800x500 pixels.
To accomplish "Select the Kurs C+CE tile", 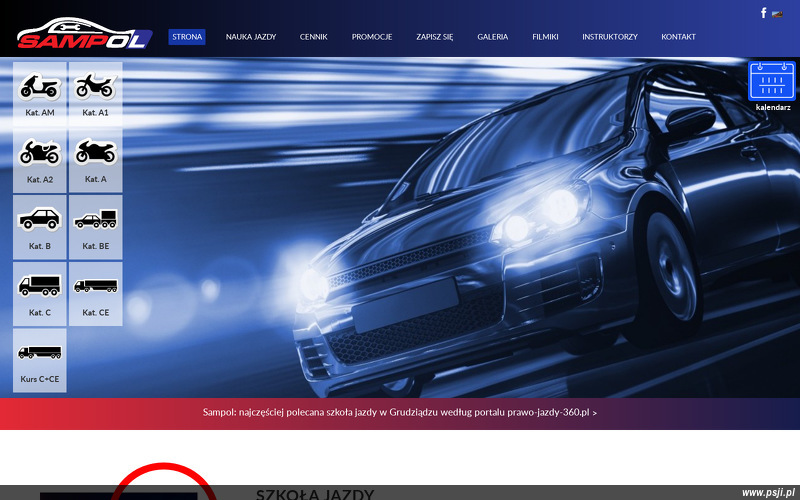I will tap(40, 360).
